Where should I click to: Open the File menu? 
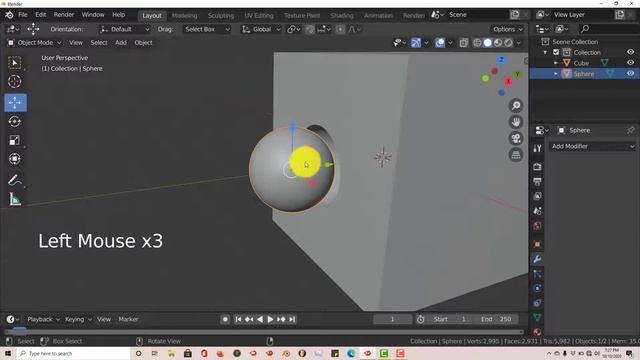(23, 15)
